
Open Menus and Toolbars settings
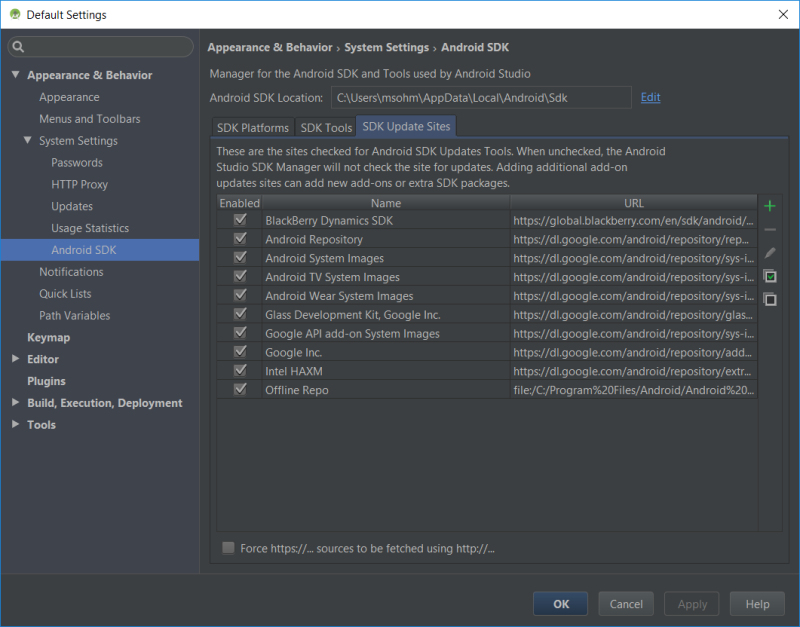click(90, 119)
